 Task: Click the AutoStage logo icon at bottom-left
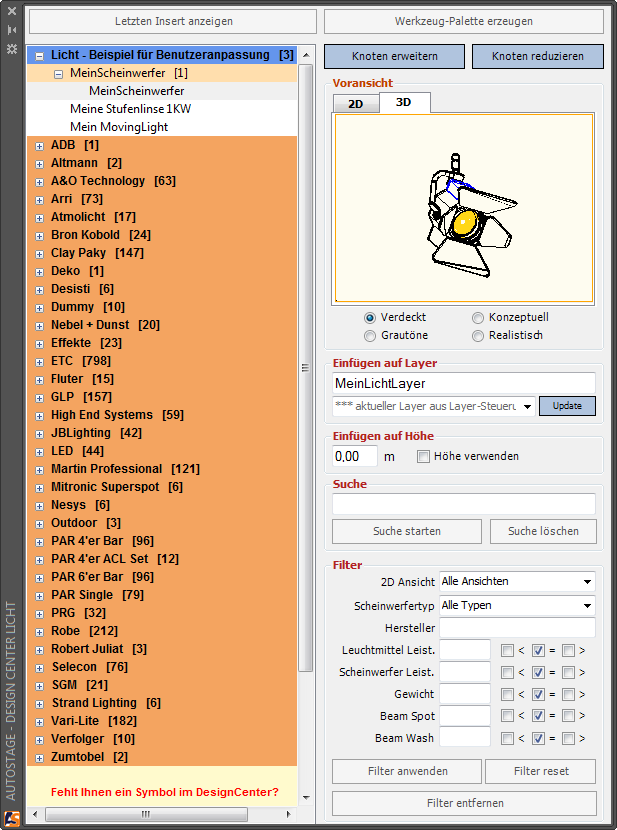[11, 817]
